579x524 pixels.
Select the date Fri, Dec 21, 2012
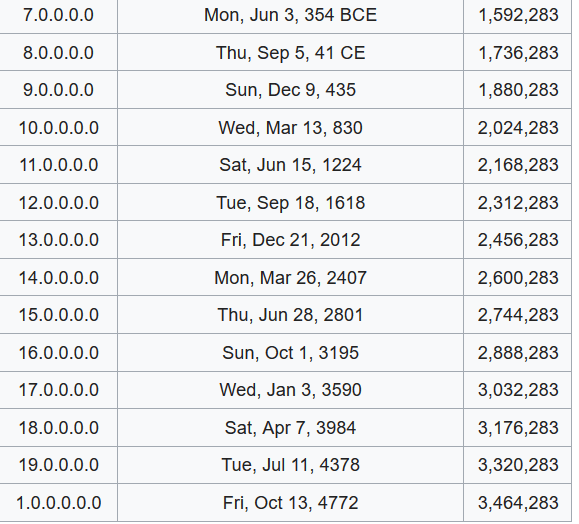coord(290,240)
